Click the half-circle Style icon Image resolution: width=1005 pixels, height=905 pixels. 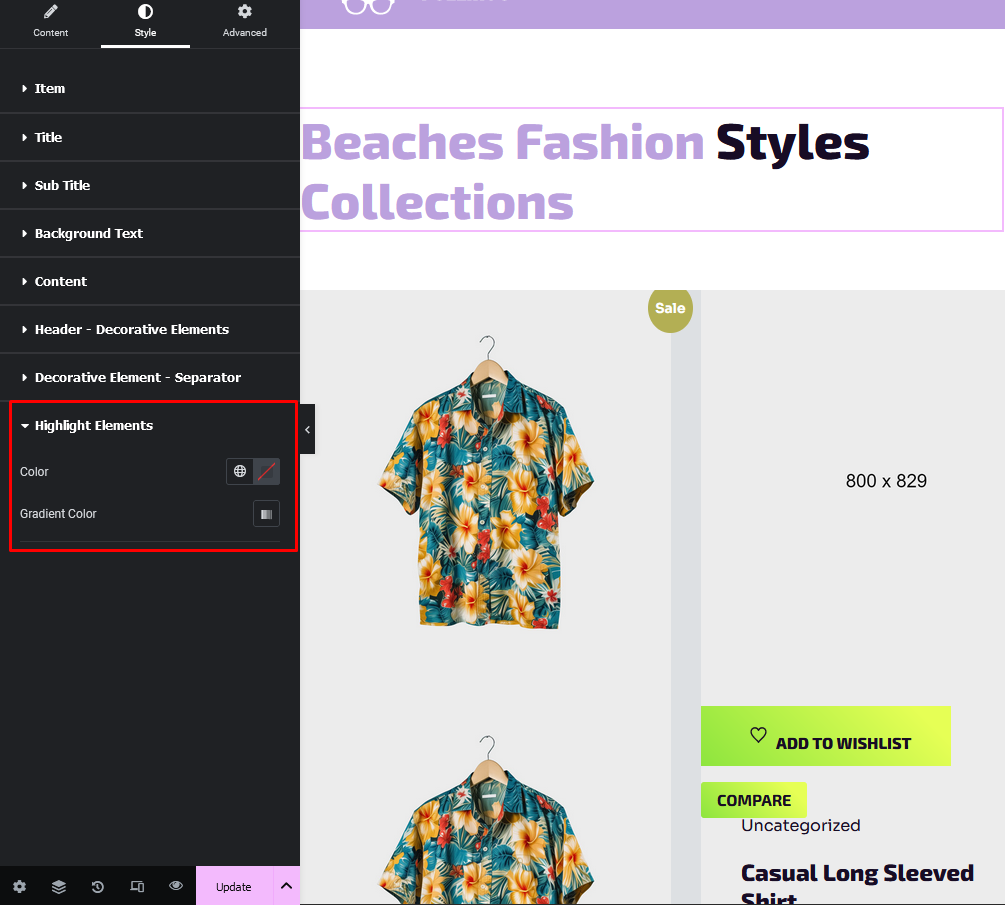coord(145,12)
